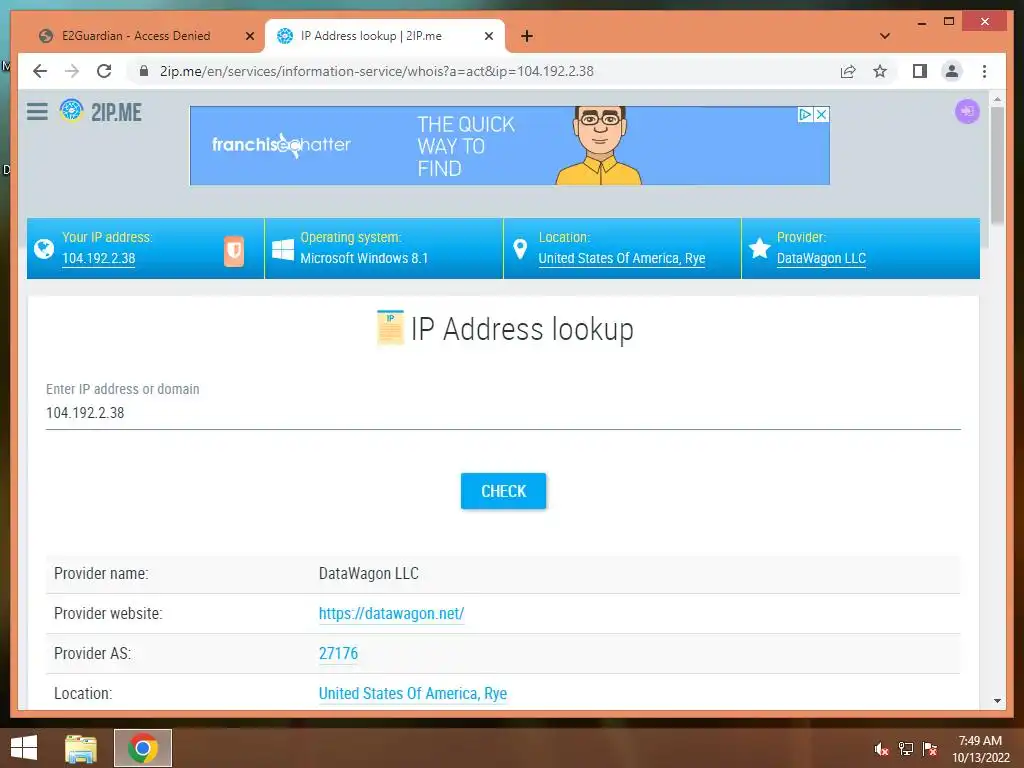This screenshot has width=1024, height=768.
Task: Go forward in browser history
Action: (x=72, y=71)
